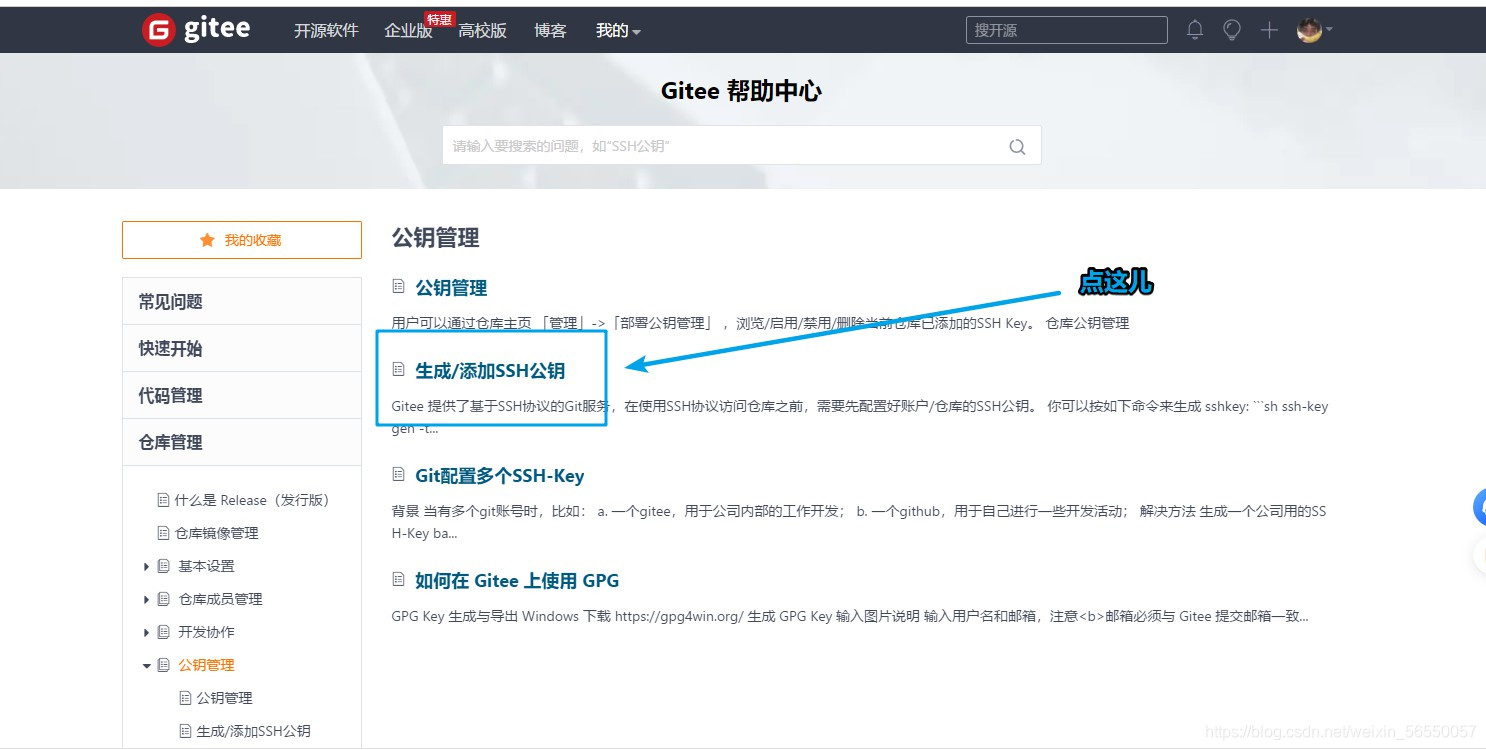Open the 生成/添加SSH公钥 article link
The image size is (1486, 750).
pyautogui.click(x=490, y=371)
